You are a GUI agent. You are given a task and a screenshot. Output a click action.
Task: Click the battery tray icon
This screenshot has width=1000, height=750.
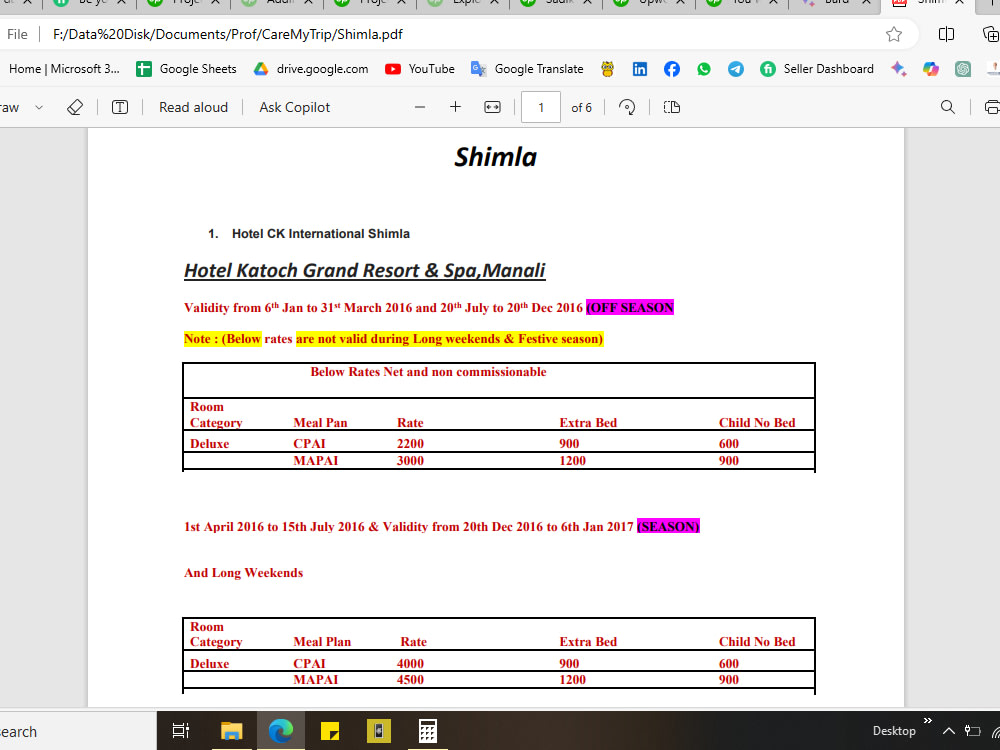point(973,731)
